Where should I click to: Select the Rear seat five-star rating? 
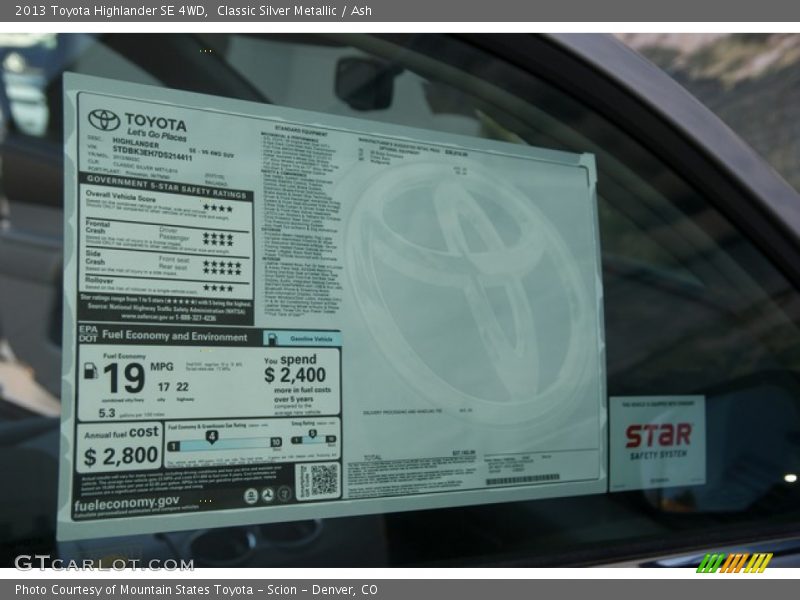point(222,271)
